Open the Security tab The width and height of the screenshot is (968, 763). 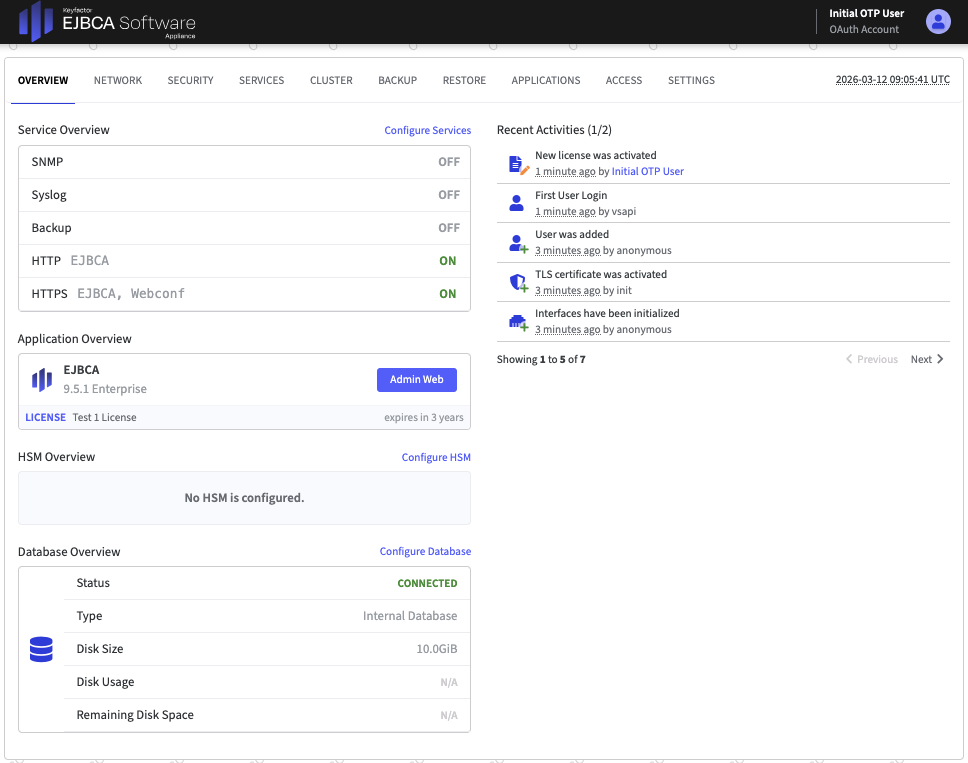190,80
